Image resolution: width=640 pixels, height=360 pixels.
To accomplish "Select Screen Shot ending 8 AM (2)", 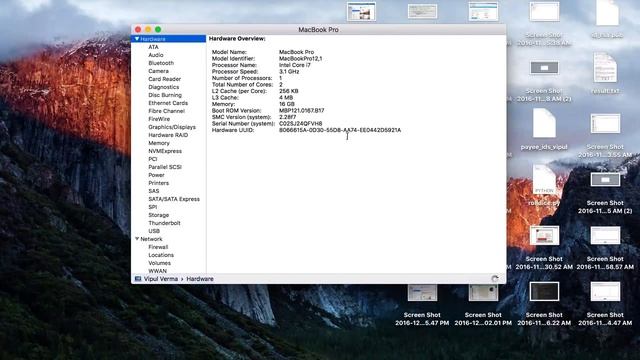I will (x=544, y=68).
